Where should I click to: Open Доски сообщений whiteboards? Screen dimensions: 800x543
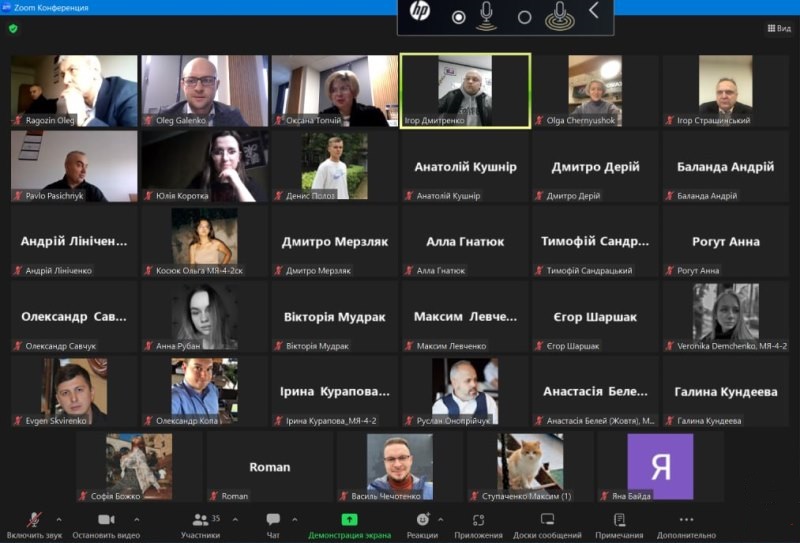point(547,526)
